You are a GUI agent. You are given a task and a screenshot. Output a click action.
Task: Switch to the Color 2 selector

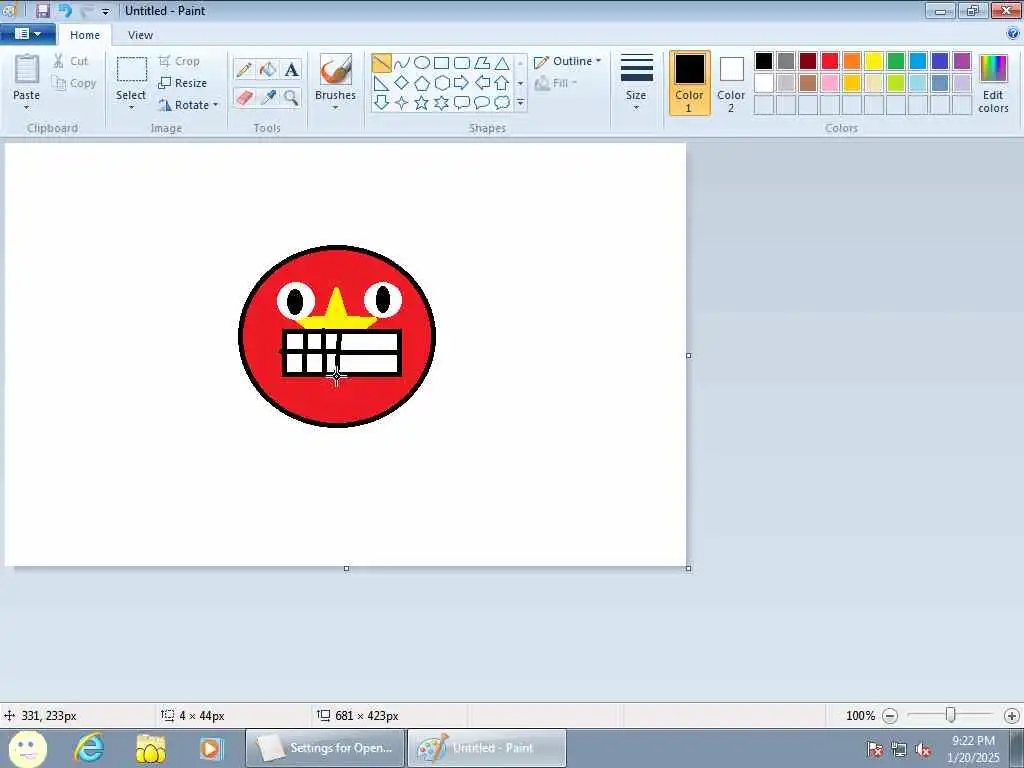tap(731, 83)
